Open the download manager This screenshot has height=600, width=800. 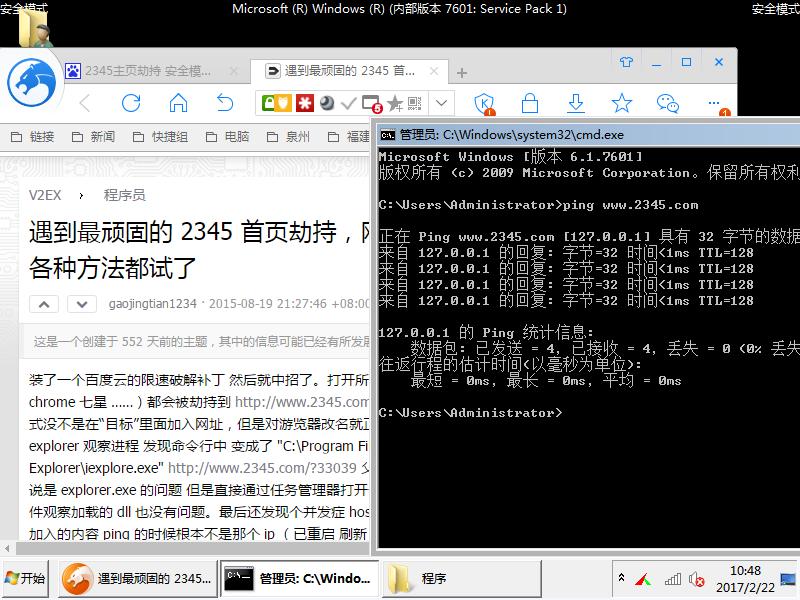click(575, 103)
